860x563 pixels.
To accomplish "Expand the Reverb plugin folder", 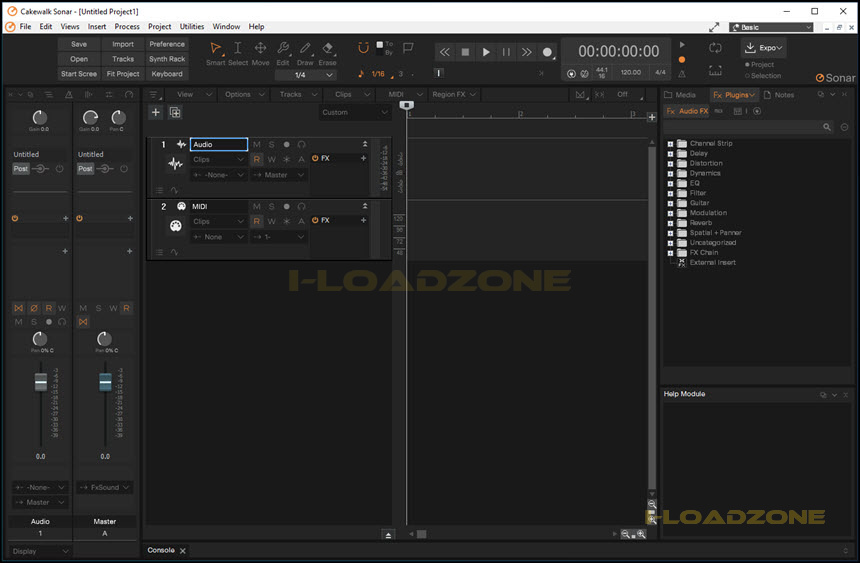I will point(670,223).
